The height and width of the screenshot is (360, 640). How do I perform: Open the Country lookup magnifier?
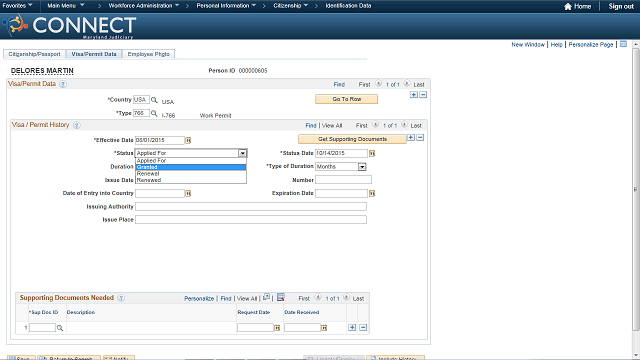click(x=154, y=100)
